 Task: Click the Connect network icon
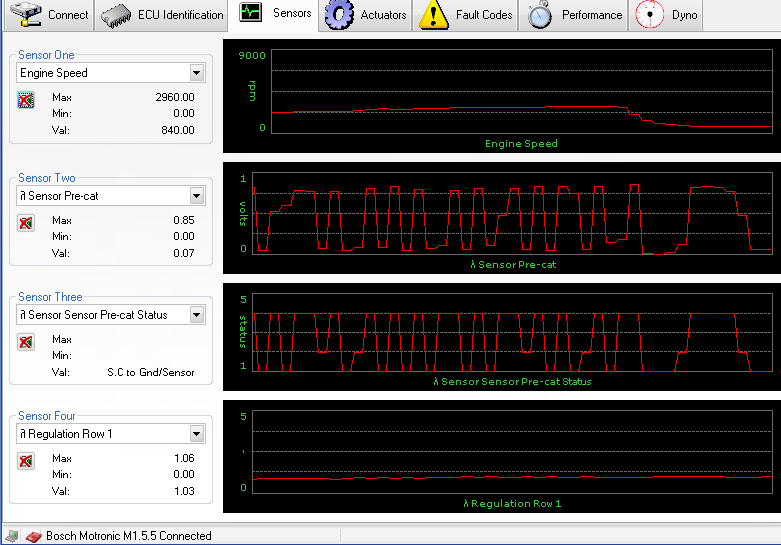26,14
